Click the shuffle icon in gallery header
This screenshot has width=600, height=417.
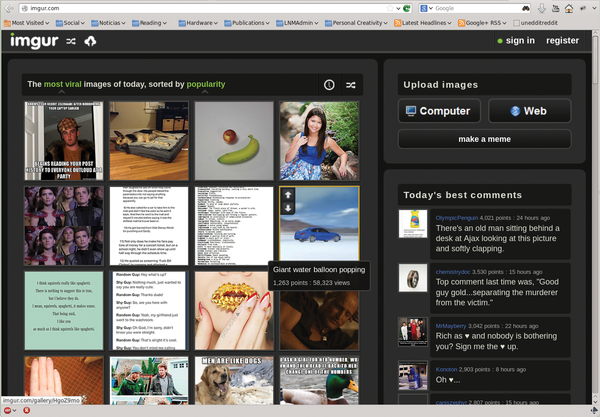(x=351, y=85)
